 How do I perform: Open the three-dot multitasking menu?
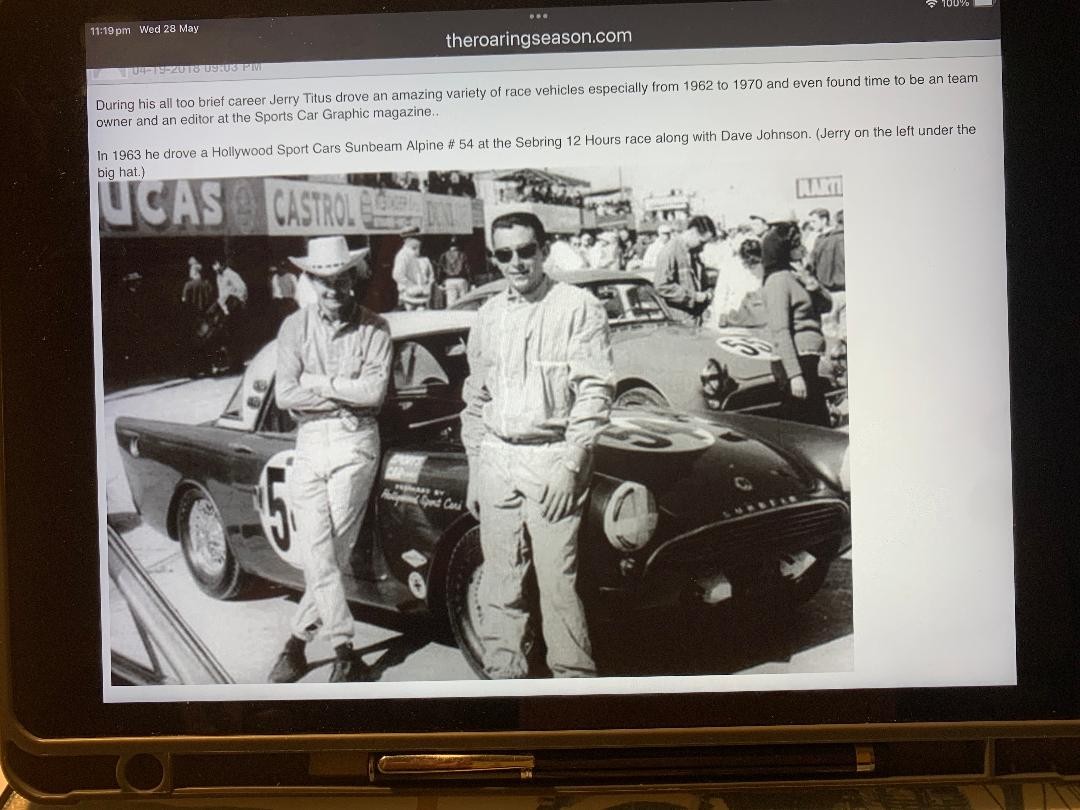pyautogui.click(x=538, y=16)
